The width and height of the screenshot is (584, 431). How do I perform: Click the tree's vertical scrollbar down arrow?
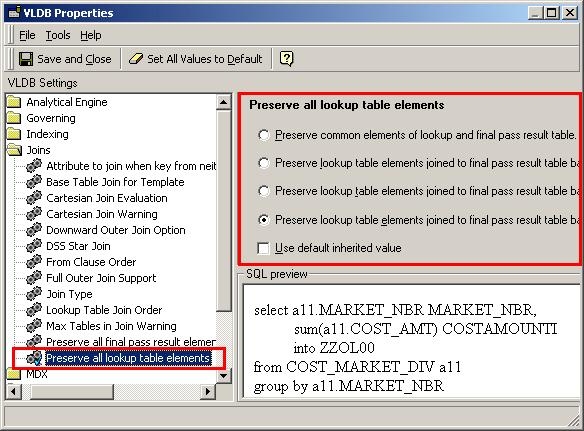223,375
